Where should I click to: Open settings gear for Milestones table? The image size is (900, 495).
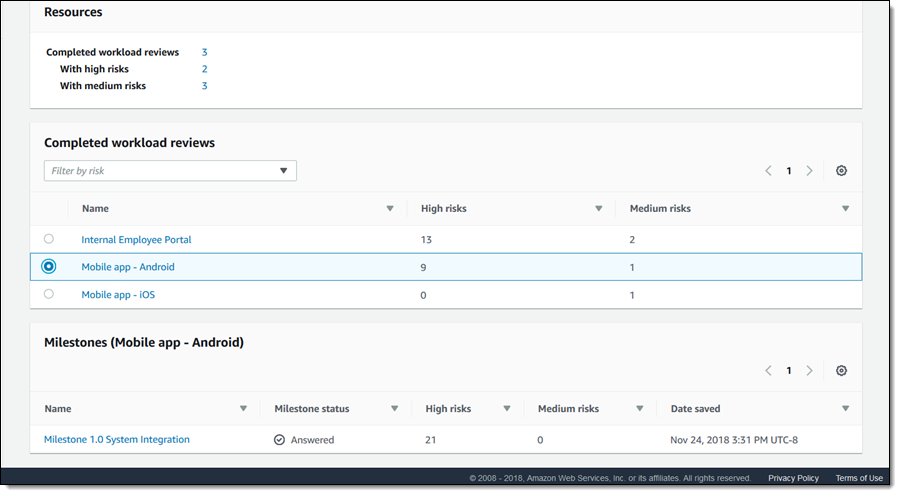tap(841, 371)
